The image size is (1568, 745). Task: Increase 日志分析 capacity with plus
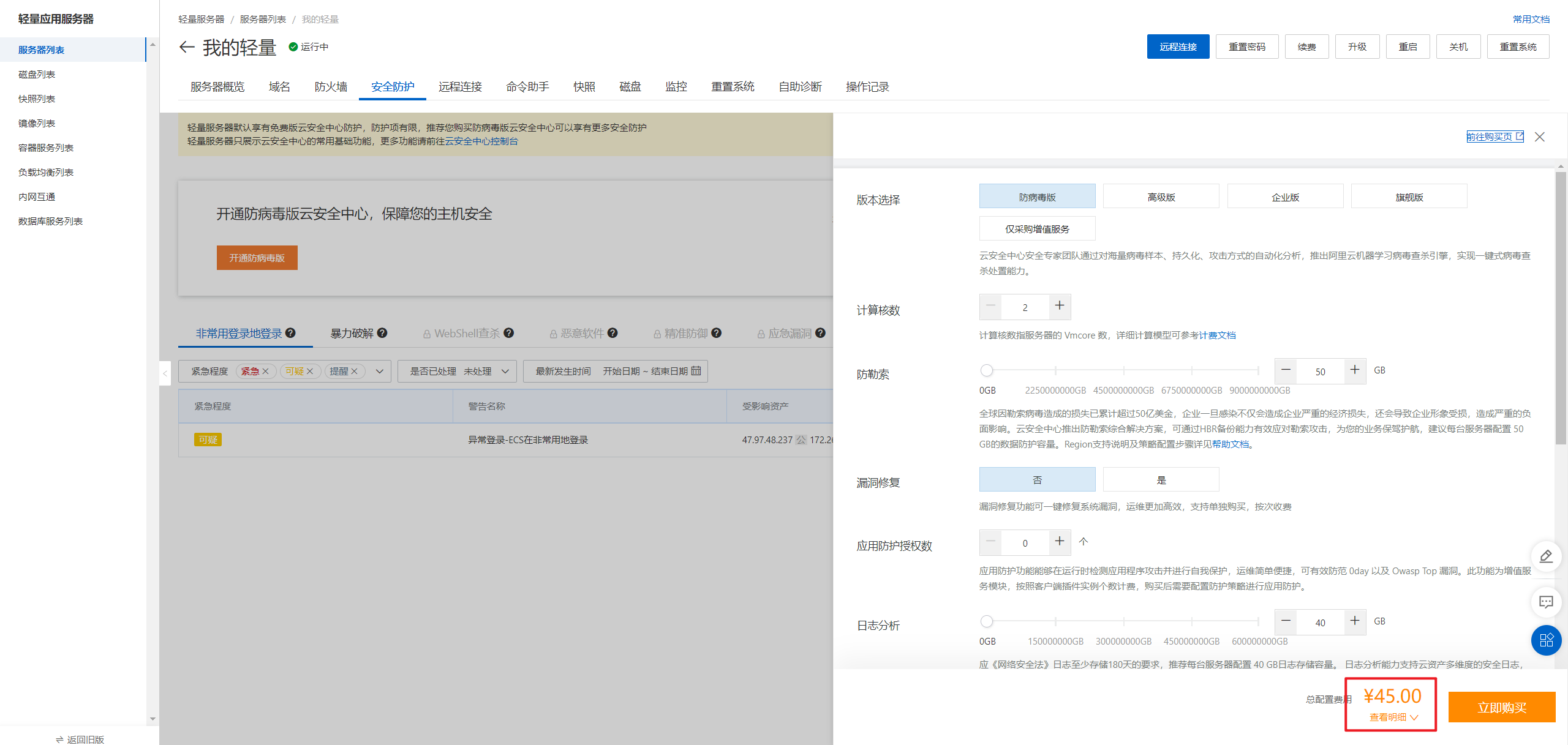pos(1355,621)
